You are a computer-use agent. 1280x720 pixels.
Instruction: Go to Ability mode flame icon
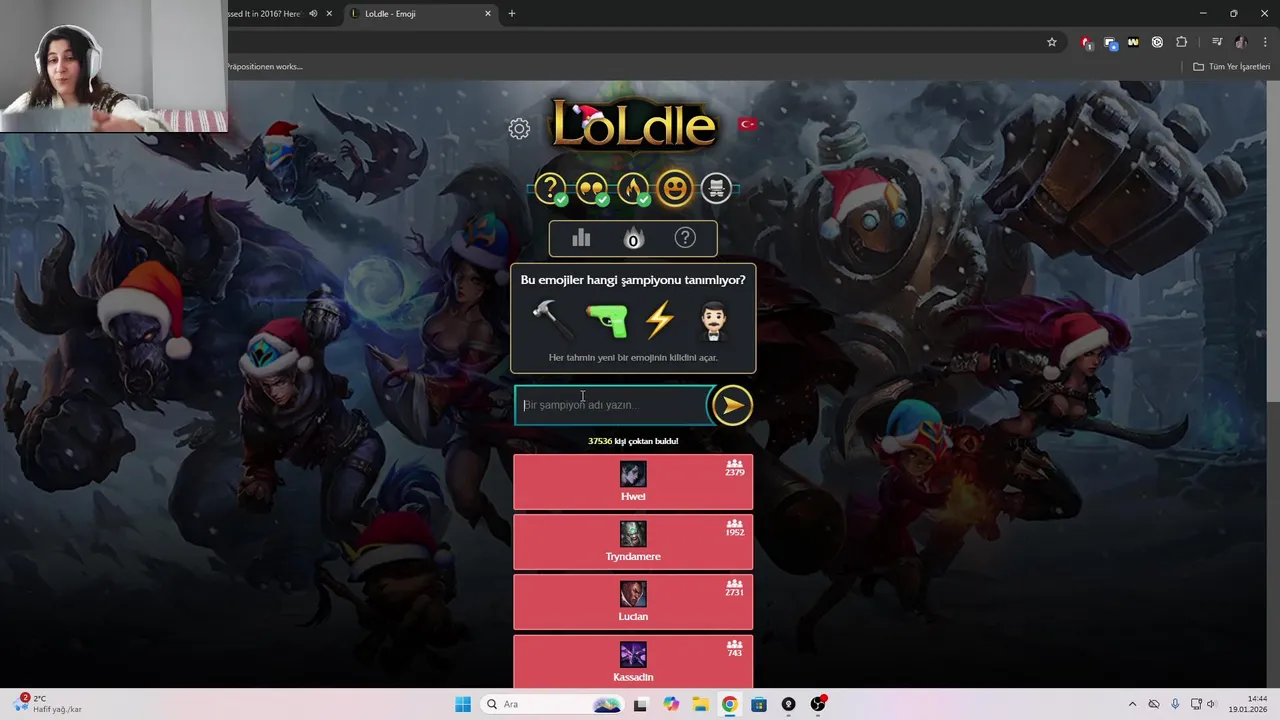point(634,188)
